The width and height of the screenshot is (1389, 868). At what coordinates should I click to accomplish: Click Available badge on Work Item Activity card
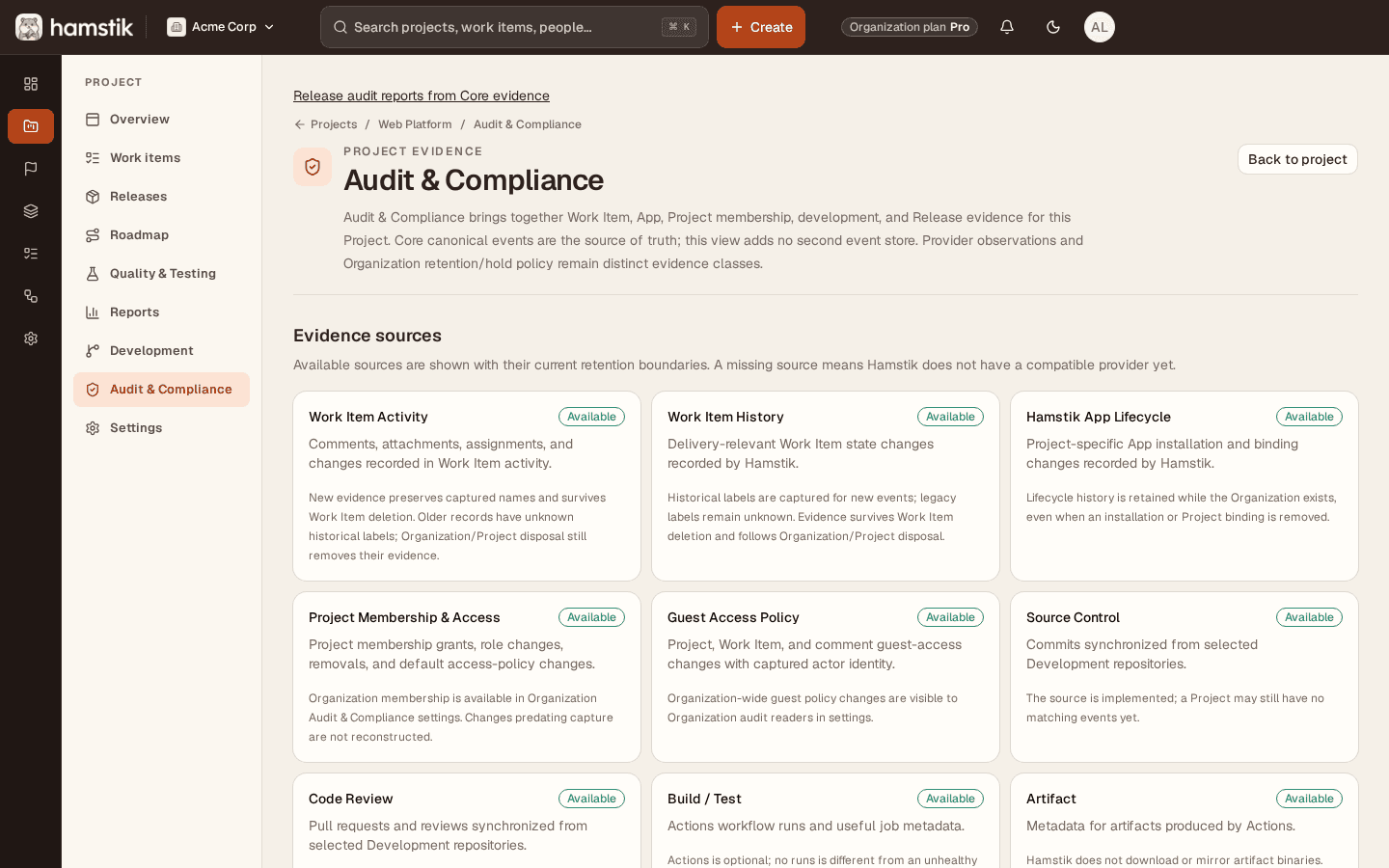click(x=591, y=417)
